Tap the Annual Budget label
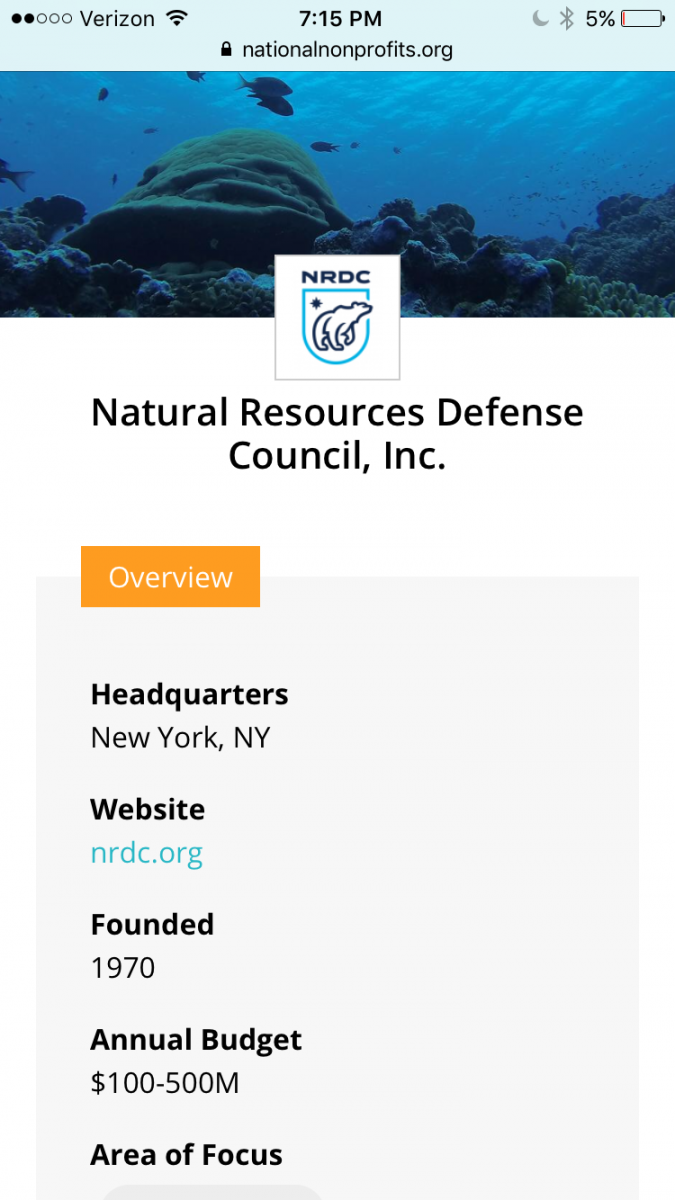This screenshot has width=675, height=1200. (196, 1040)
